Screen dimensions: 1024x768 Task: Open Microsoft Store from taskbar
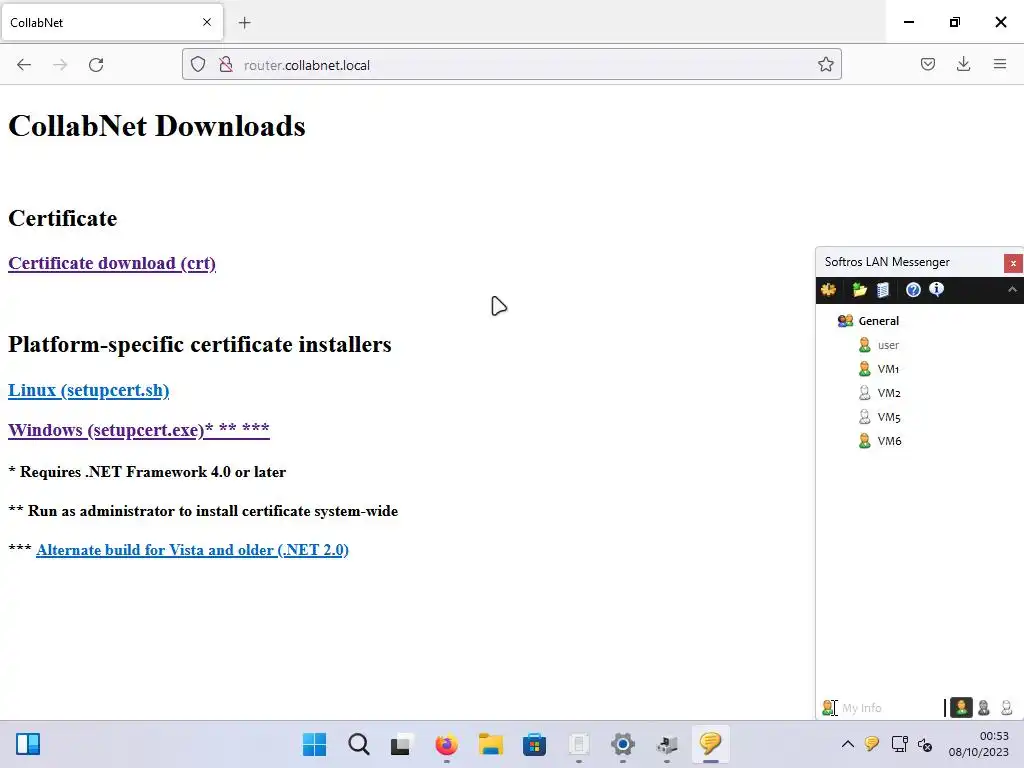(x=534, y=744)
